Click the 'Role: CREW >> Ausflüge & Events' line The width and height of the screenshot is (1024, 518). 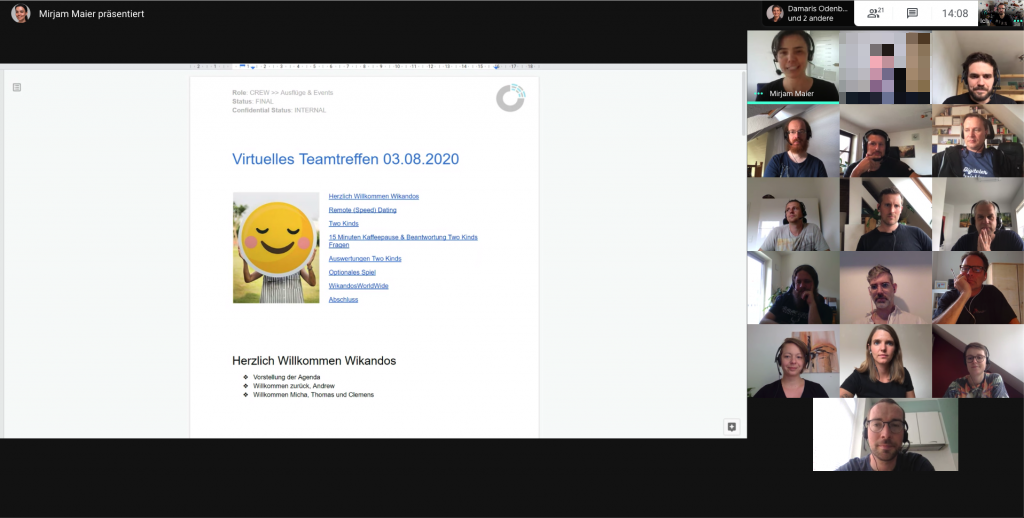pos(283,93)
